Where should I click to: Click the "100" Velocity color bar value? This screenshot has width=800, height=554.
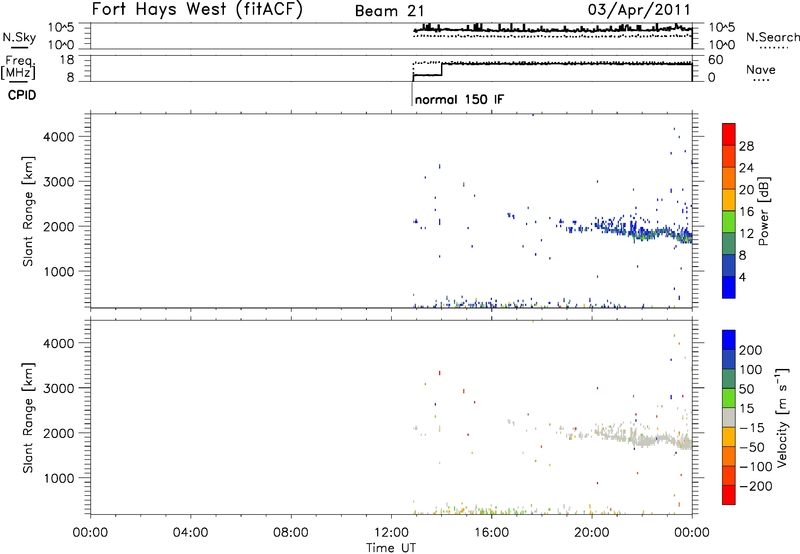pyautogui.click(x=751, y=370)
